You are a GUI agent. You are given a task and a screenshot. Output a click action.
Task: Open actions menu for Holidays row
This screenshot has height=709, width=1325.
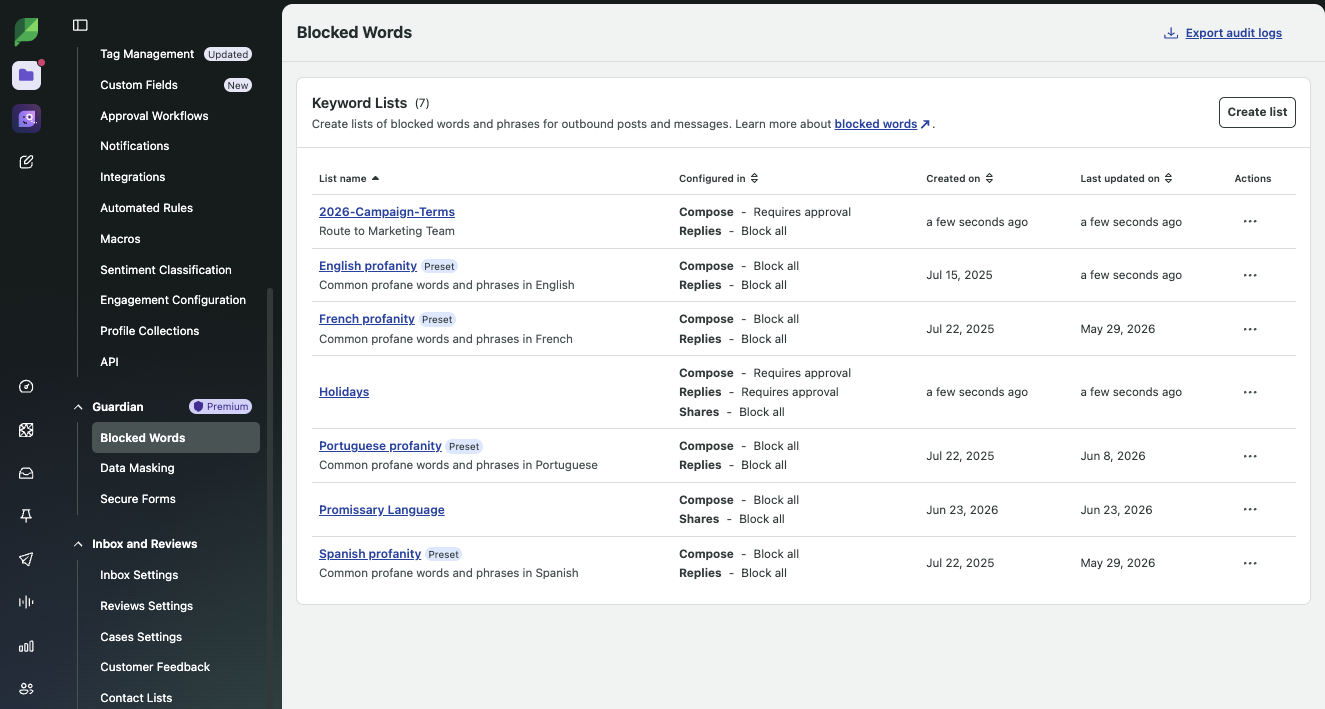coord(1250,392)
